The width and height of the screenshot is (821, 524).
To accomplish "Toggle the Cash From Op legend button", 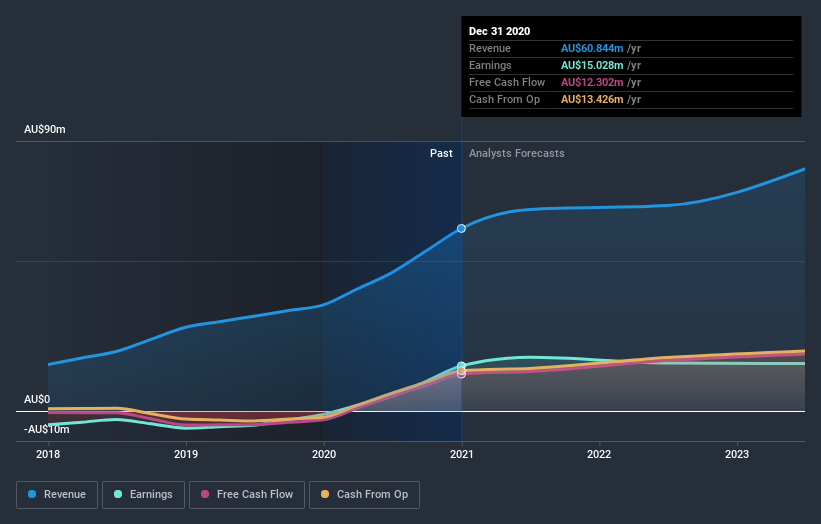I will tap(364, 495).
